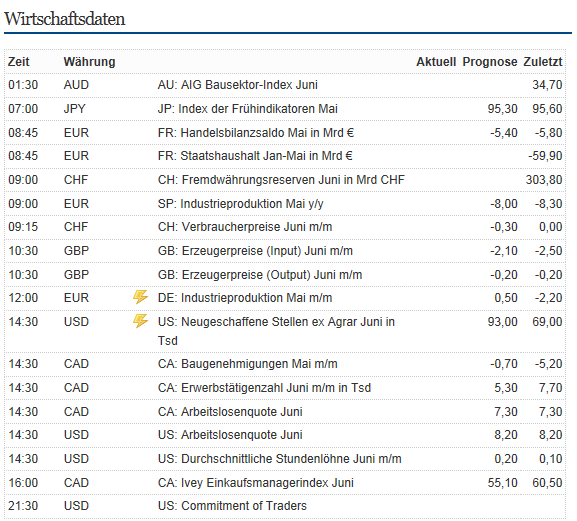Select the Währung column header

(89, 62)
